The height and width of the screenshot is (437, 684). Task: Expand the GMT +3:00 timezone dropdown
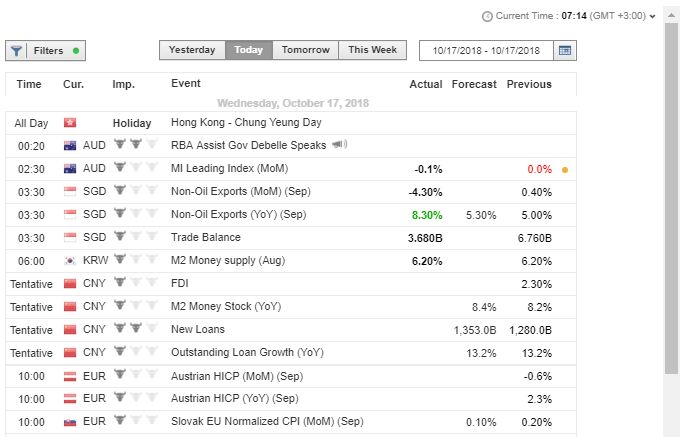652,16
